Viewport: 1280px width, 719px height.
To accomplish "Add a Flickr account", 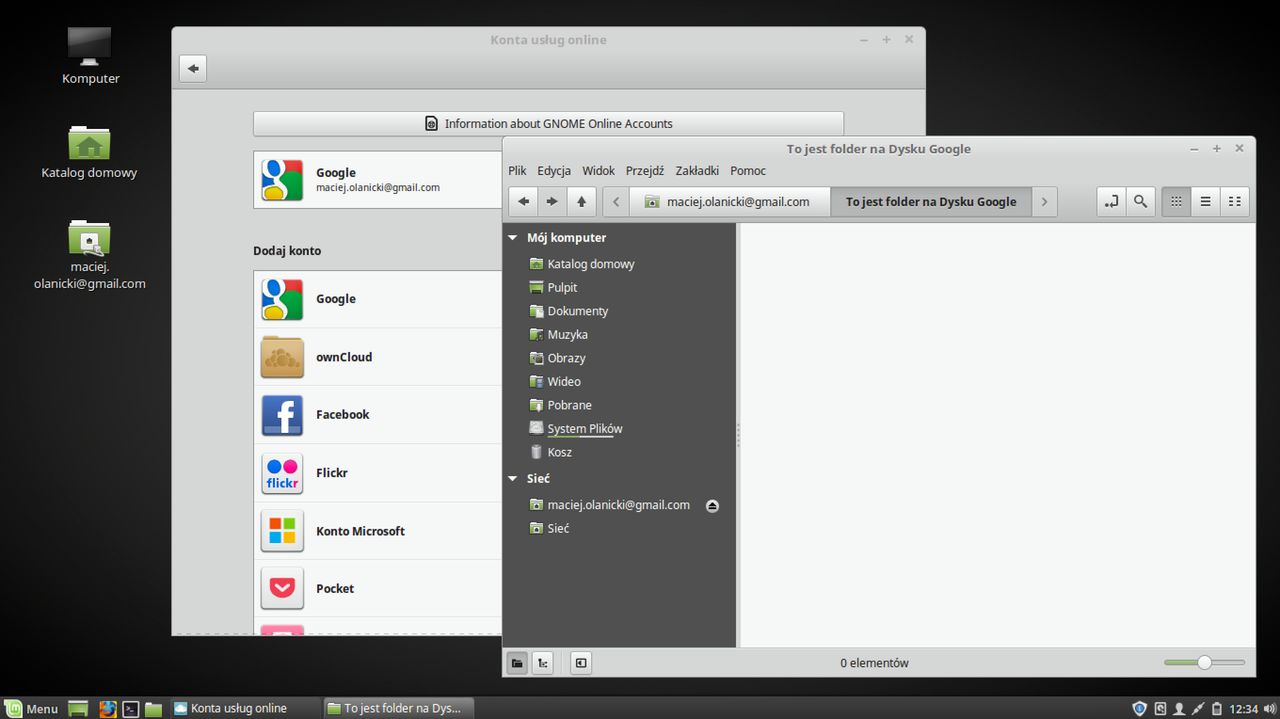I will pos(378,473).
